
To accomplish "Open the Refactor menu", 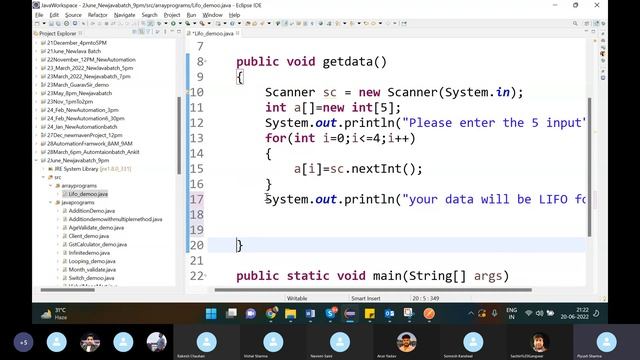I will 98,15.
